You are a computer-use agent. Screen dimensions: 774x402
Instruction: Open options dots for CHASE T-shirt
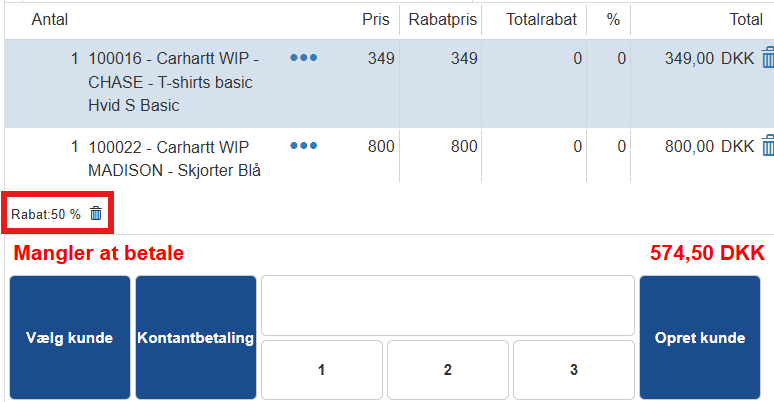click(x=303, y=58)
